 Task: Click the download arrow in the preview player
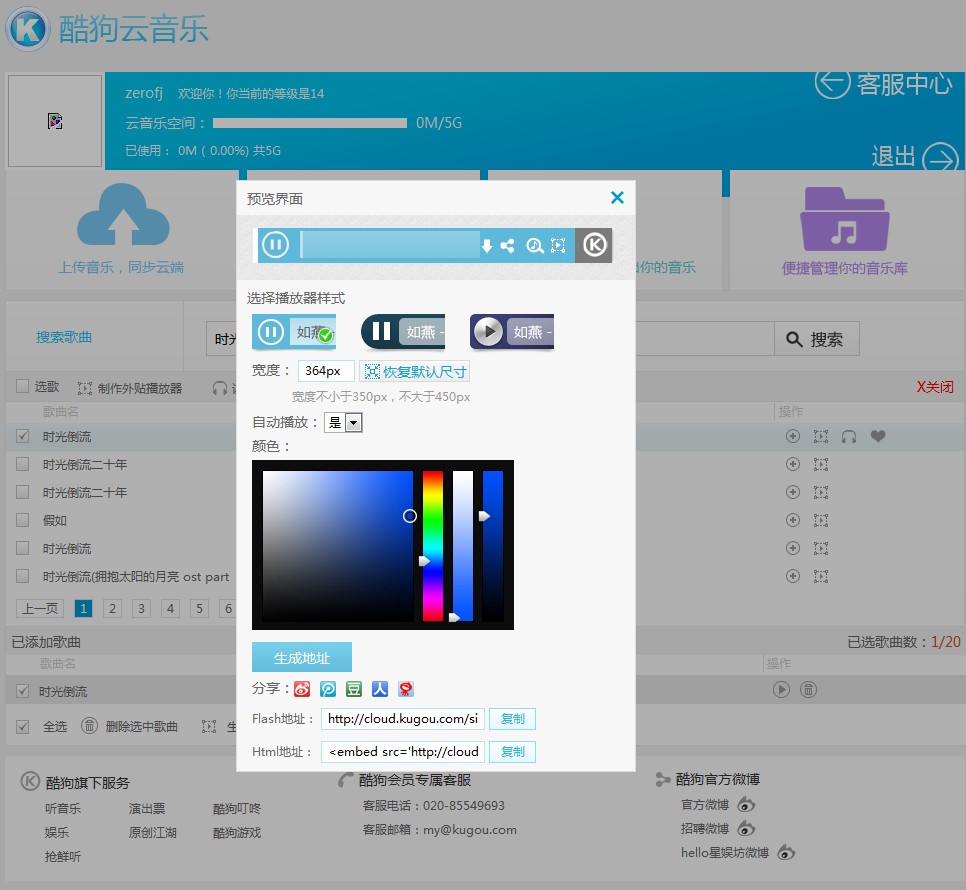click(487, 246)
